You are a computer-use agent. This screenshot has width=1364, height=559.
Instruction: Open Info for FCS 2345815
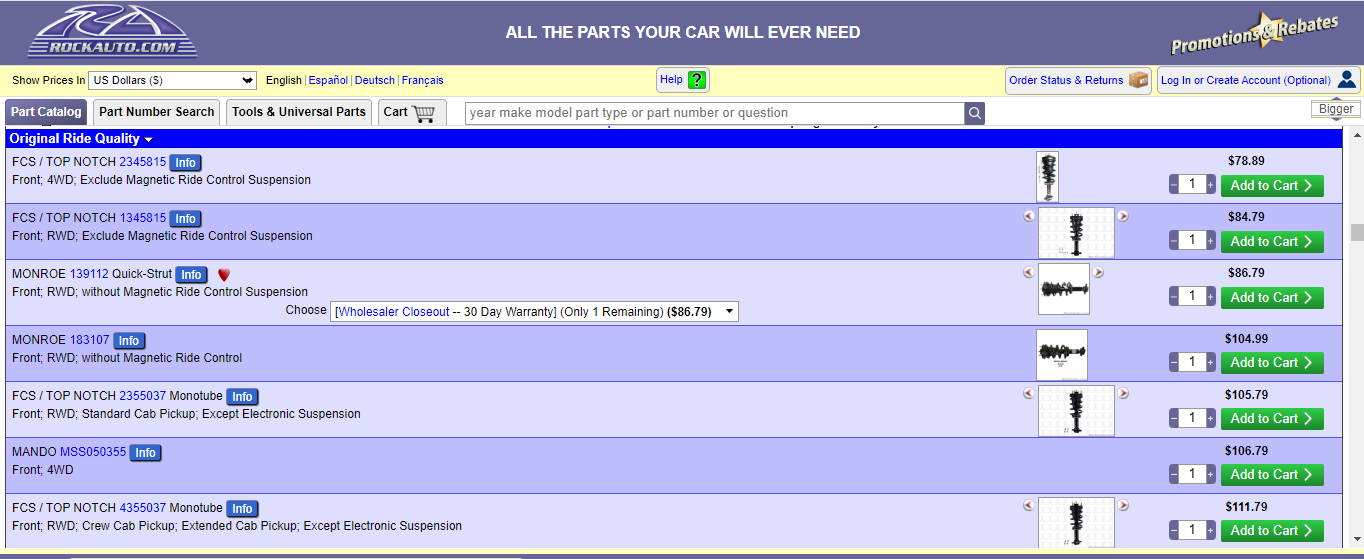[x=185, y=163]
